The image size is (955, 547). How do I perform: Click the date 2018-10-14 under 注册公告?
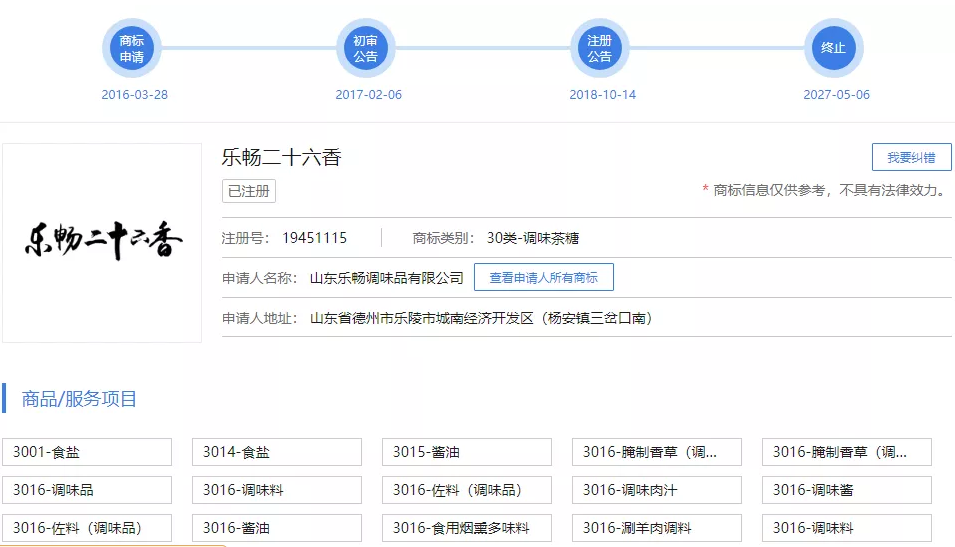(x=602, y=94)
